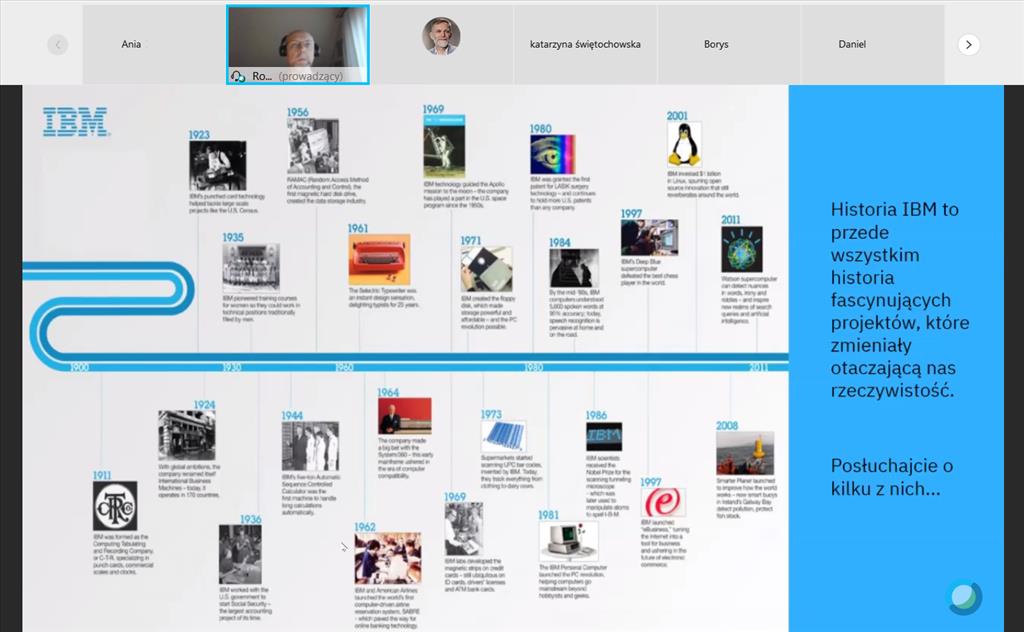Click the "1986" year label
The height and width of the screenshot is (632, 1024).
coord(596,415)
